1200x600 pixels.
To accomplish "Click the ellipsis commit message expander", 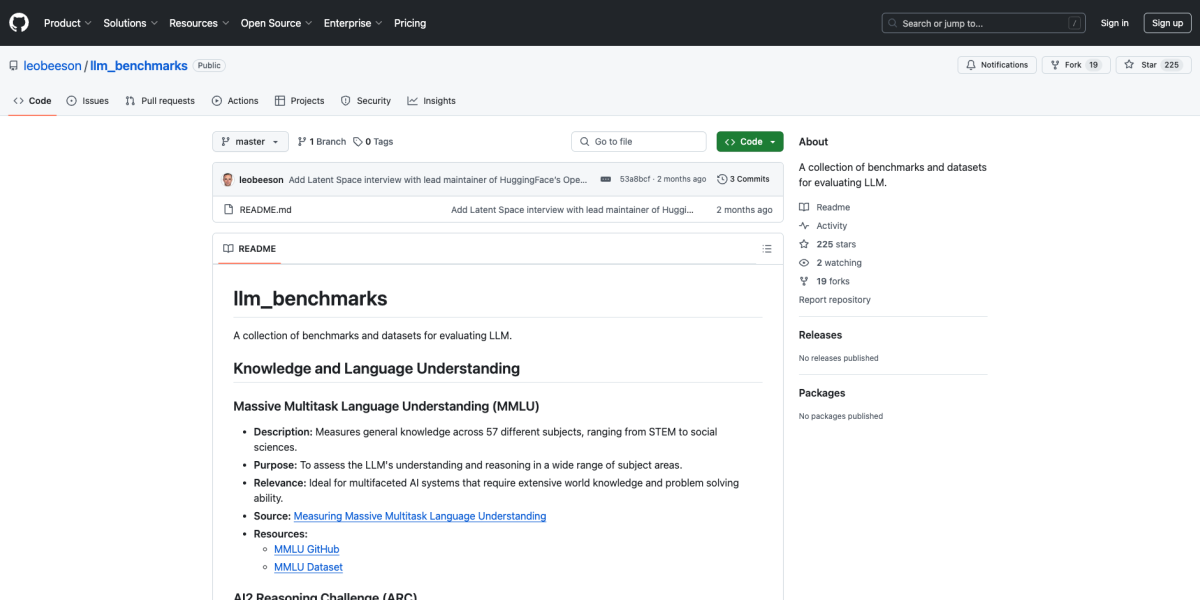I will (606, 180).
